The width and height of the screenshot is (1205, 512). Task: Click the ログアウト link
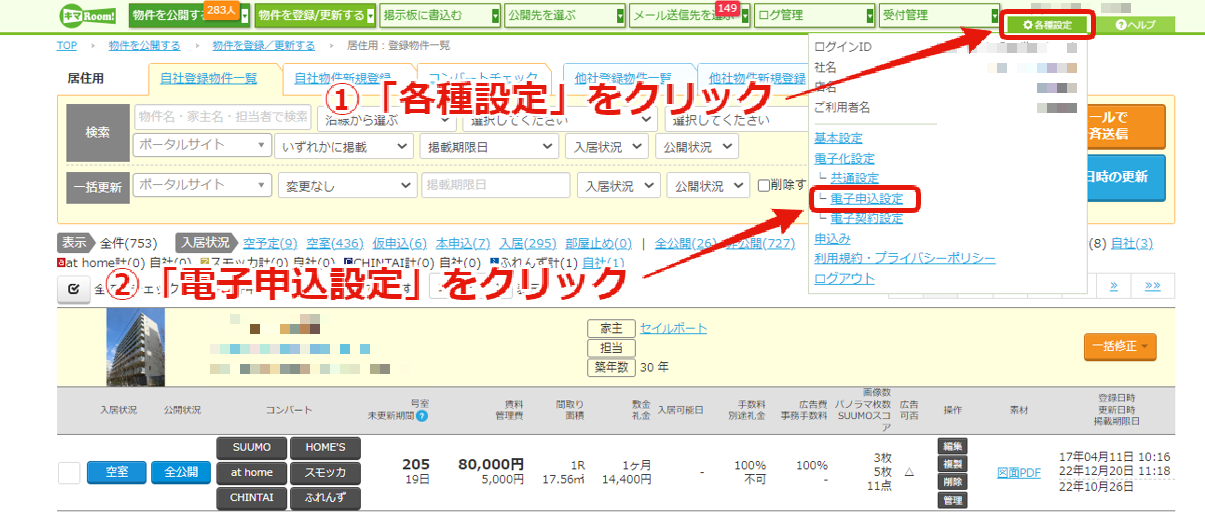point(844,278)
